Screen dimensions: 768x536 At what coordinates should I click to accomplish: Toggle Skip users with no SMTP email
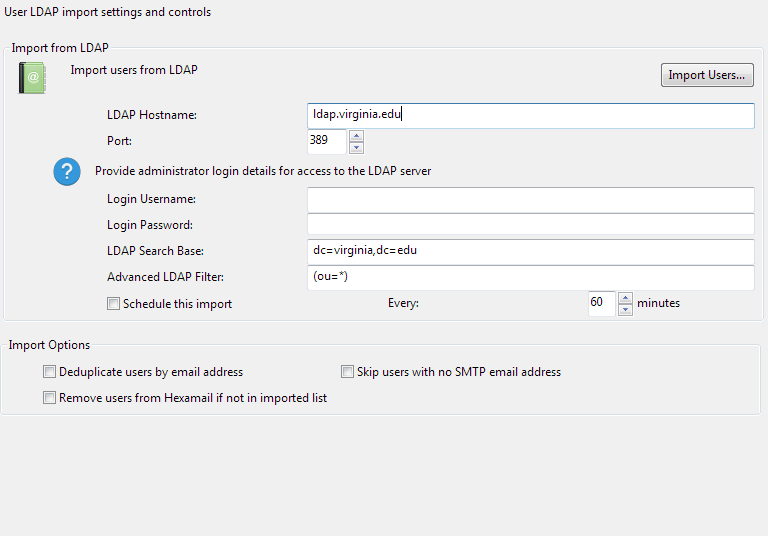[348, 372]
